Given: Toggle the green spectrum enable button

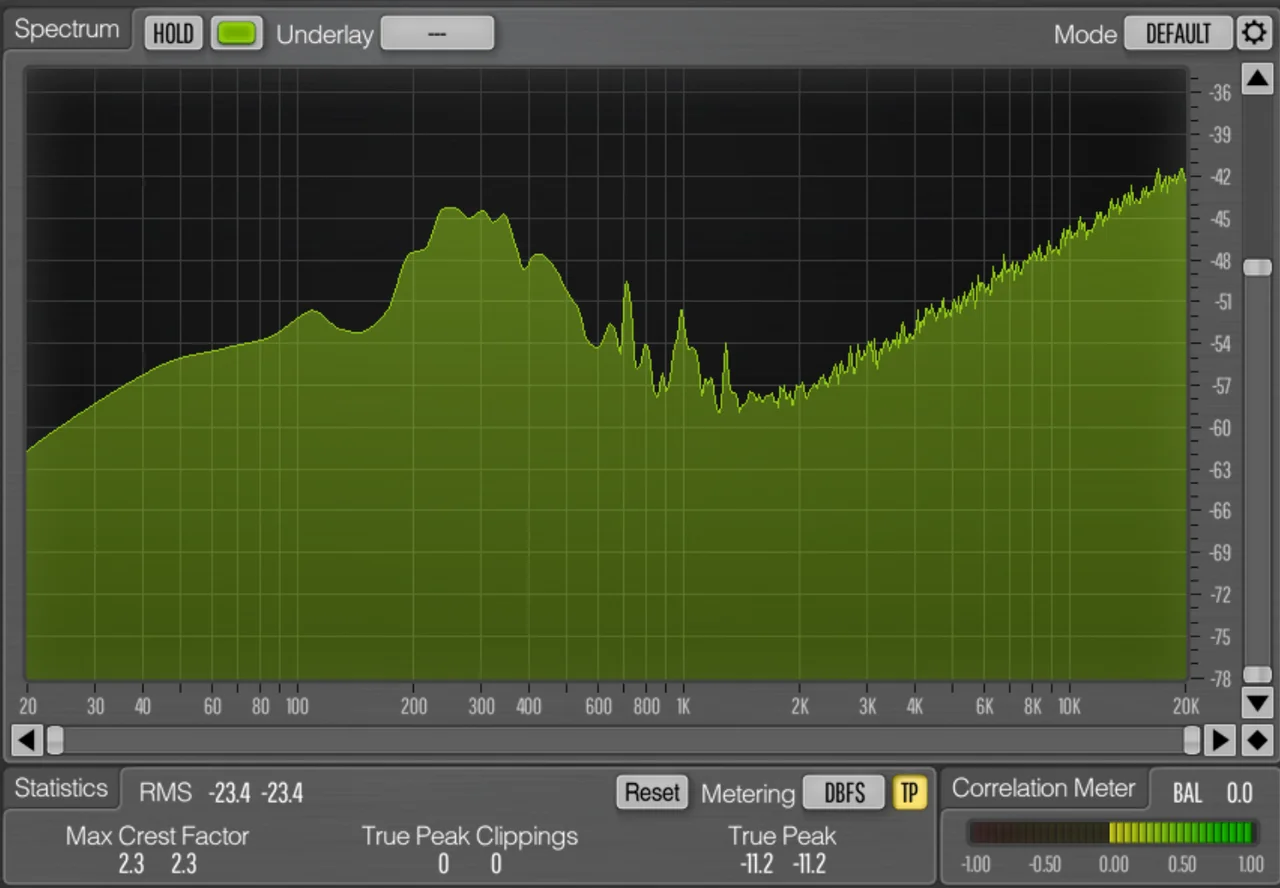Looking at the screenshot, I should (x=237, y=33).
